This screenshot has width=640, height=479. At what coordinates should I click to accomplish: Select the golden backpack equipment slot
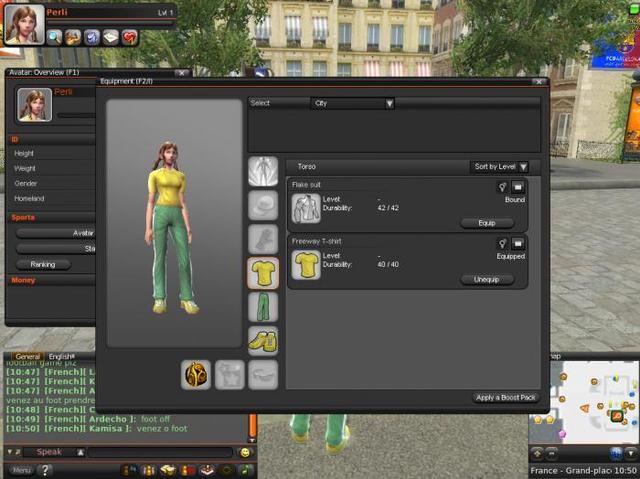[x=196, y=375]
